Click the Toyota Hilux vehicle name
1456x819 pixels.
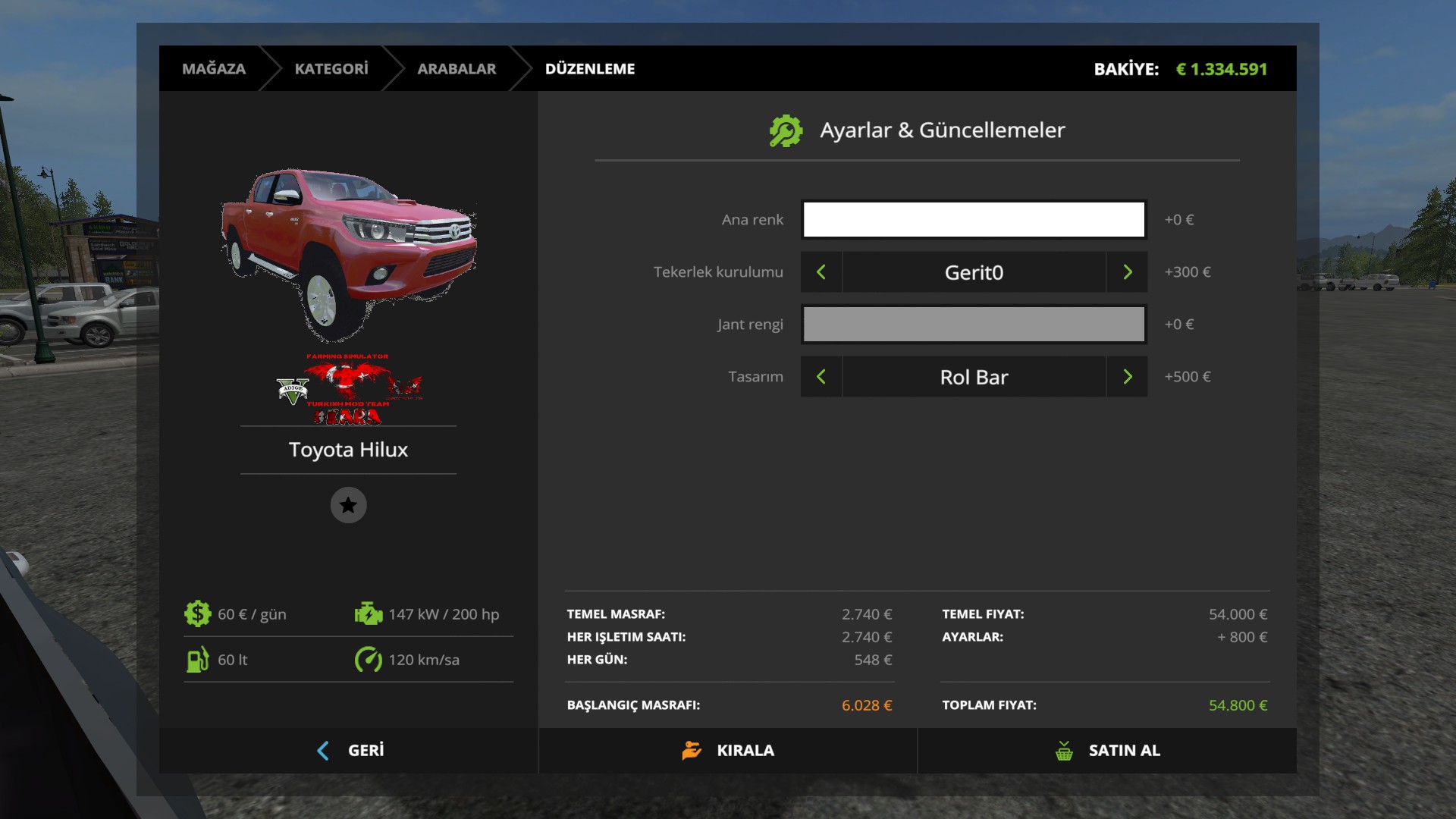pos(348,450)
